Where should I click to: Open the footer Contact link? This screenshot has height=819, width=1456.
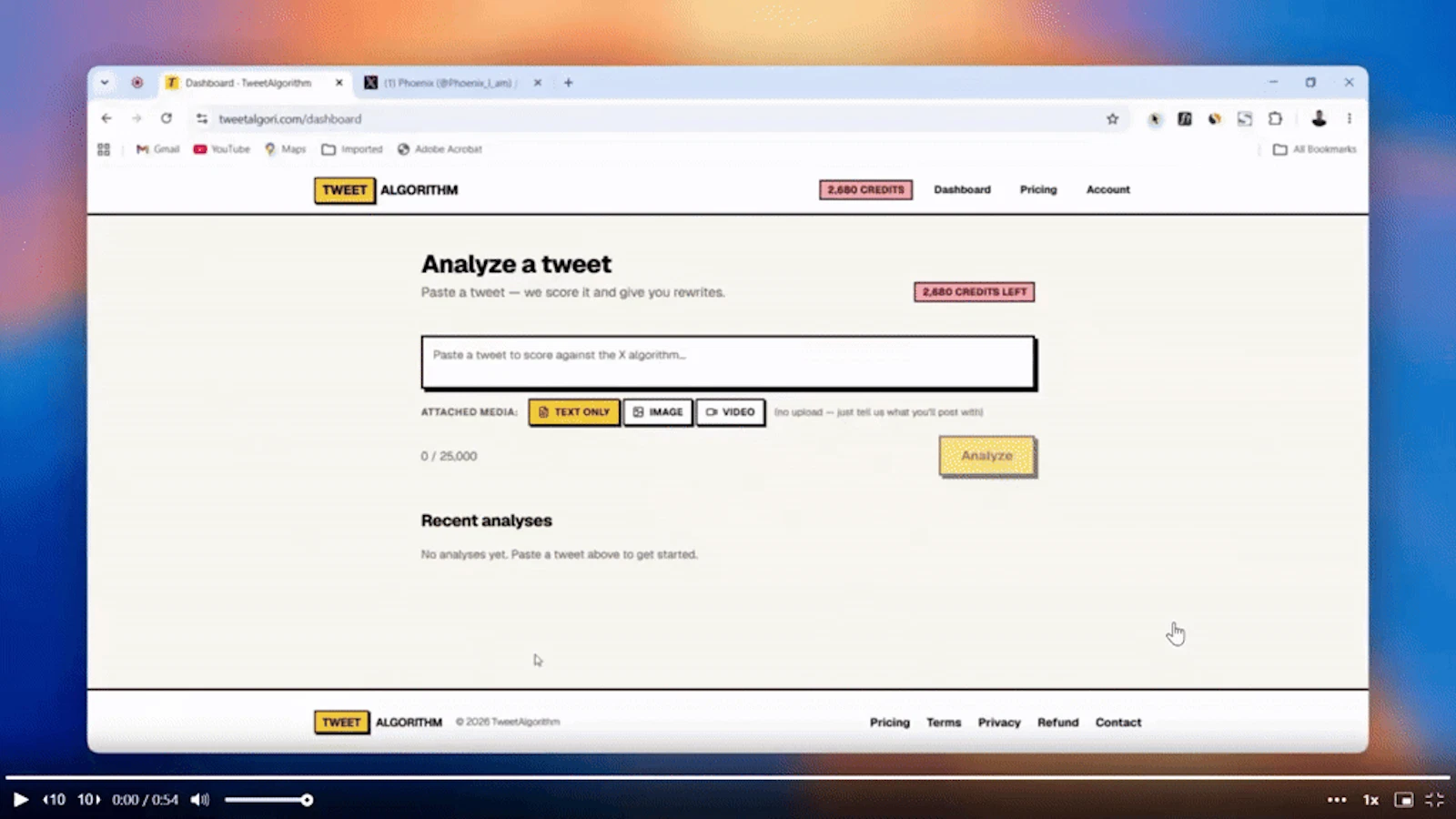coord(1118,723)
